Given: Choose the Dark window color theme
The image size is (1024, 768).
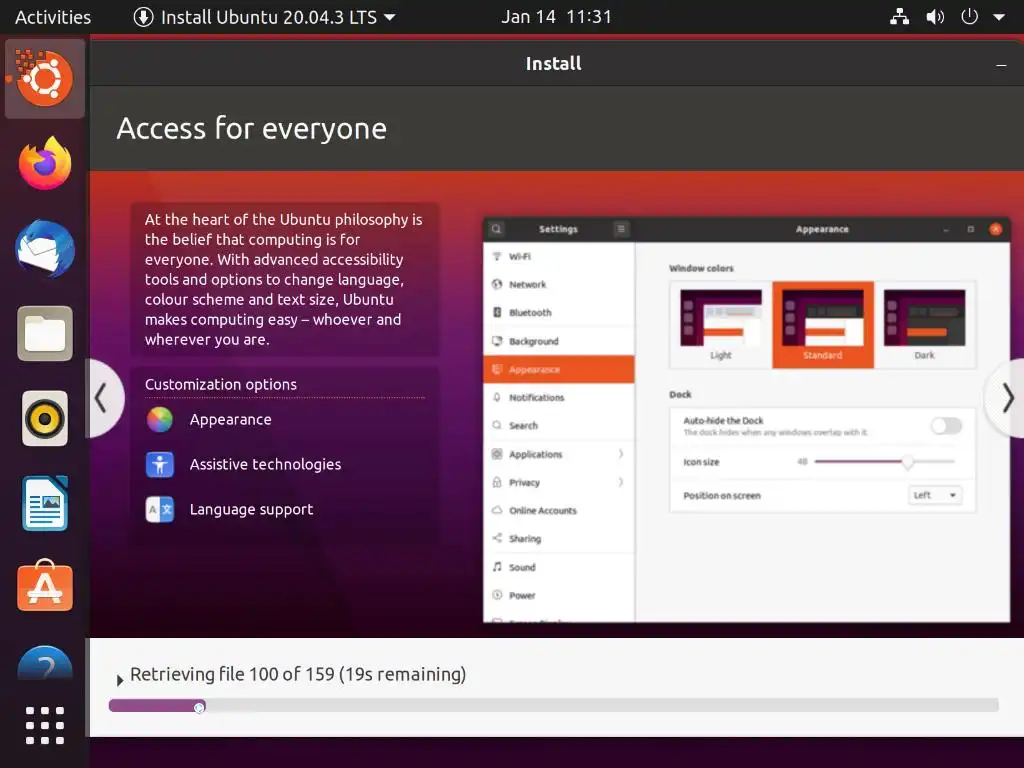Looking at the screenshot, I should click(x=924, y=325).
